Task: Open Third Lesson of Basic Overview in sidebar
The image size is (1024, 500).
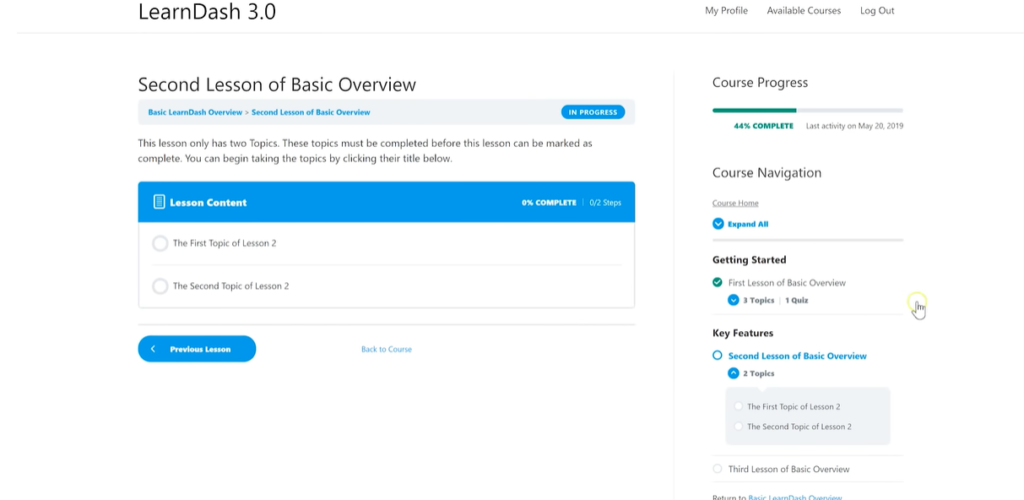Action: [x=789, y=469]
